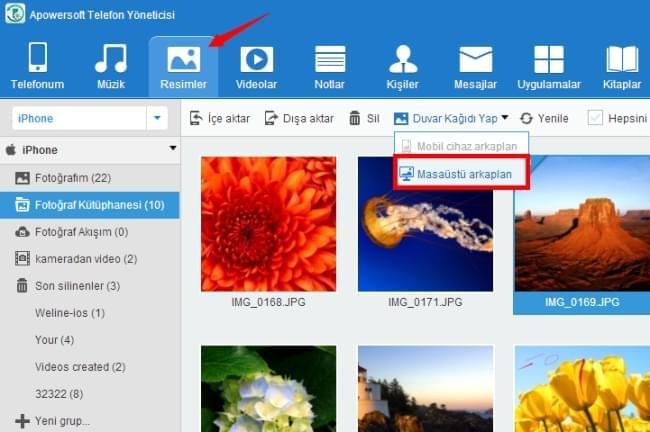Screen dimensions: 650x432
Task: Open the Mesajlar envelope icon
Action: point(475,59)
